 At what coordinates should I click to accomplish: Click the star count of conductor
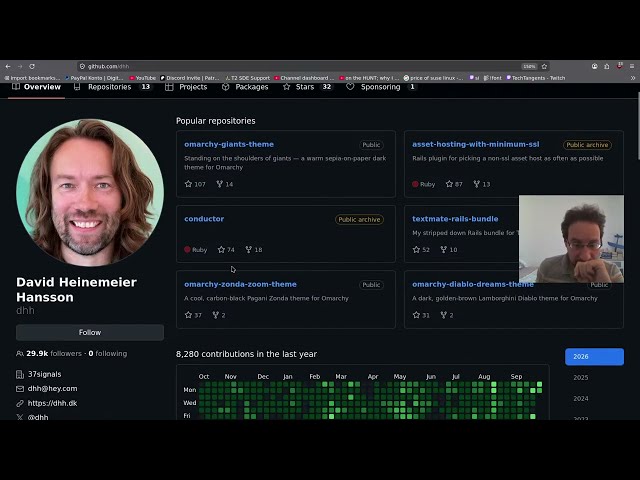(226, 249)
